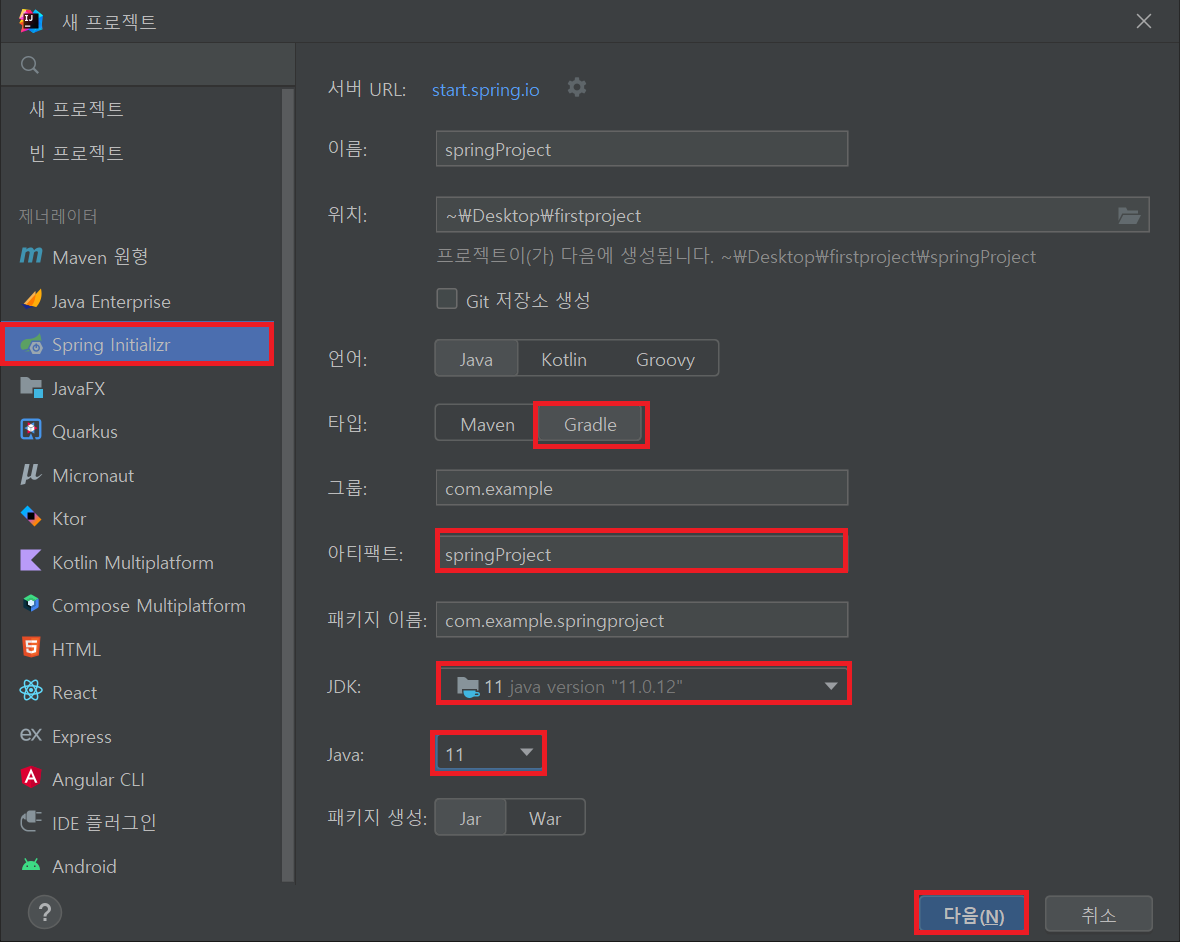The image size is (1180, 942).
Task: Click the Ktor generator icon
Action: coord(31,517)
